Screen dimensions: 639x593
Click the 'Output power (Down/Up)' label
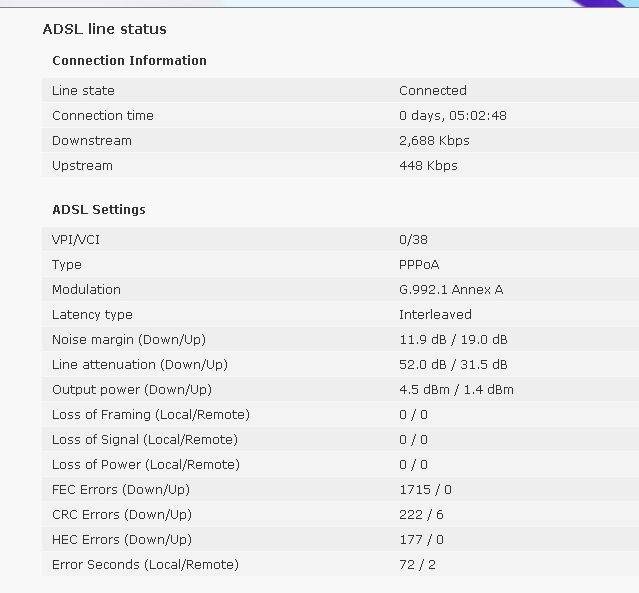point(132,390)
